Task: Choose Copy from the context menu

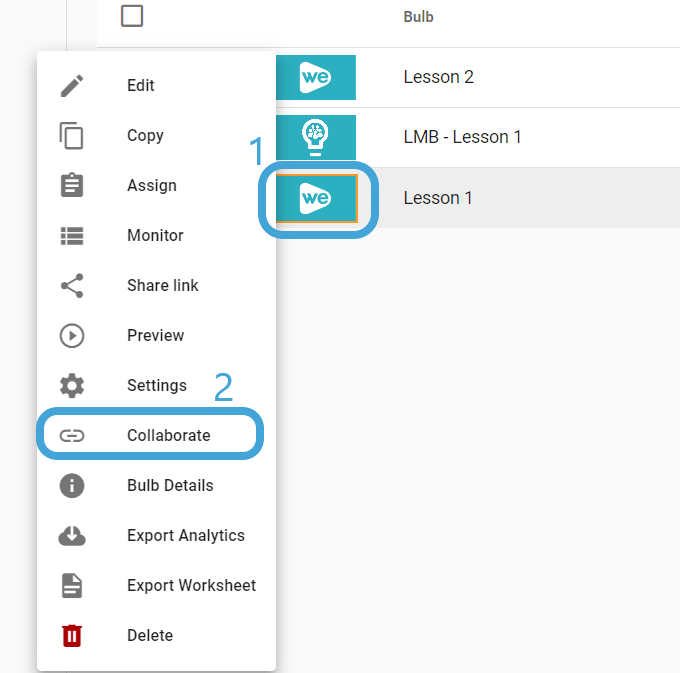Action: pyautogui.click(x=157, y=135)
